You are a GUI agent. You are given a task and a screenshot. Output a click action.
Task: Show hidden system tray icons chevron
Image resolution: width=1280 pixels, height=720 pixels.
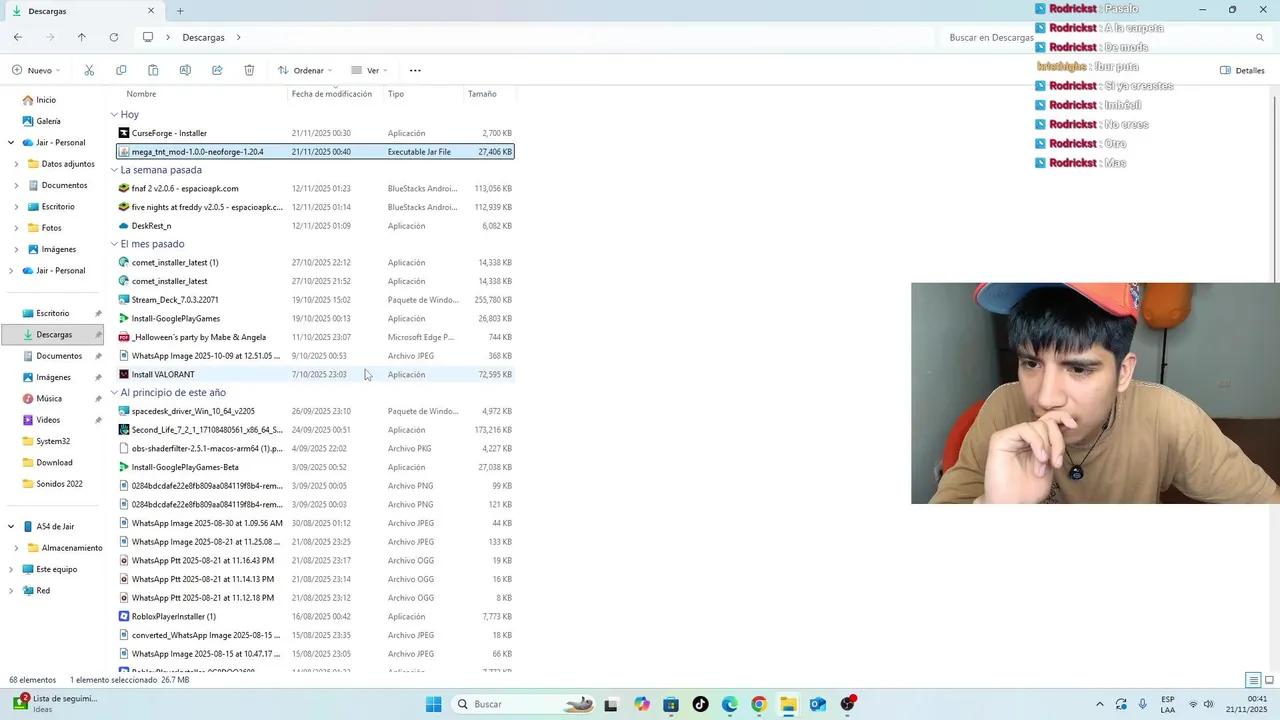pos(1100,704)
